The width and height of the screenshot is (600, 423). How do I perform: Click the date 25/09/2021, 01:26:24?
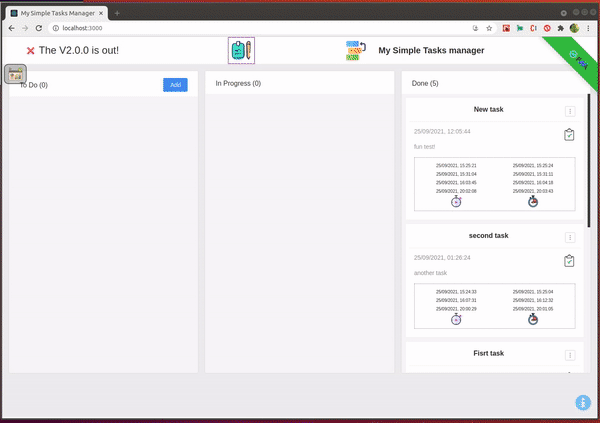442,258
